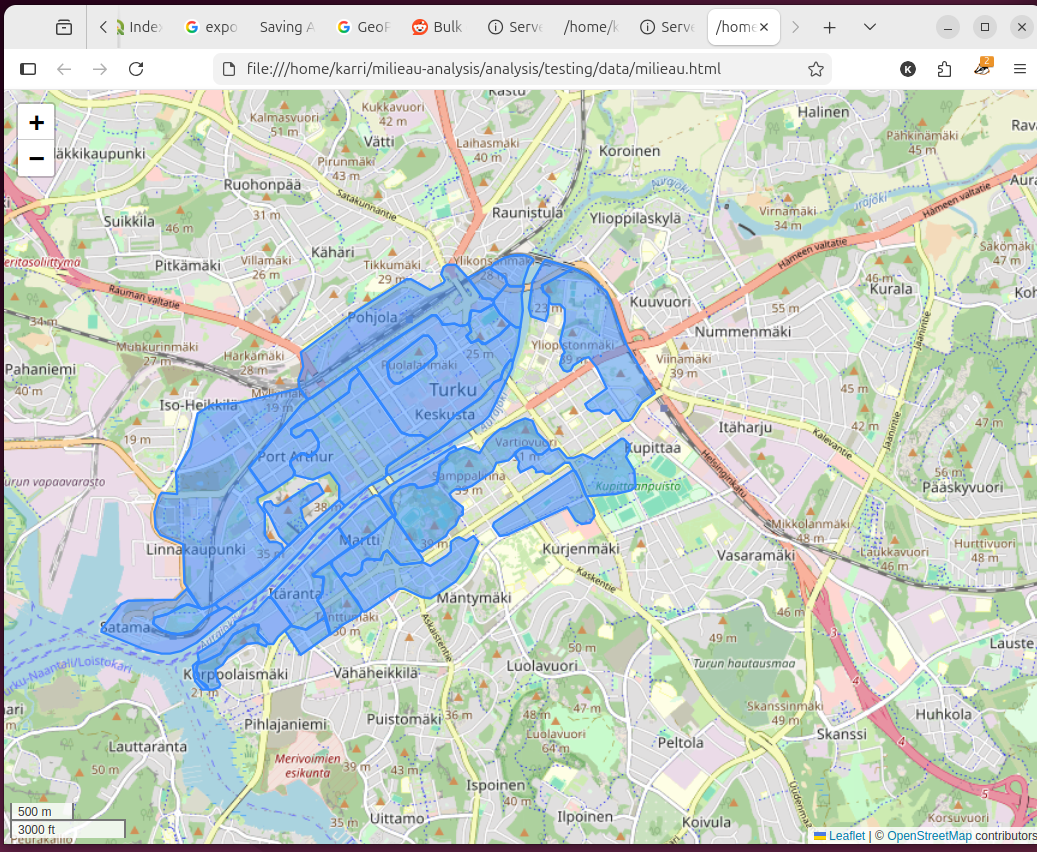This screenshot has width=1037, height=852.
Task: Click the address bar URL field
Action: pyautogui.click(x=500, y=69)
